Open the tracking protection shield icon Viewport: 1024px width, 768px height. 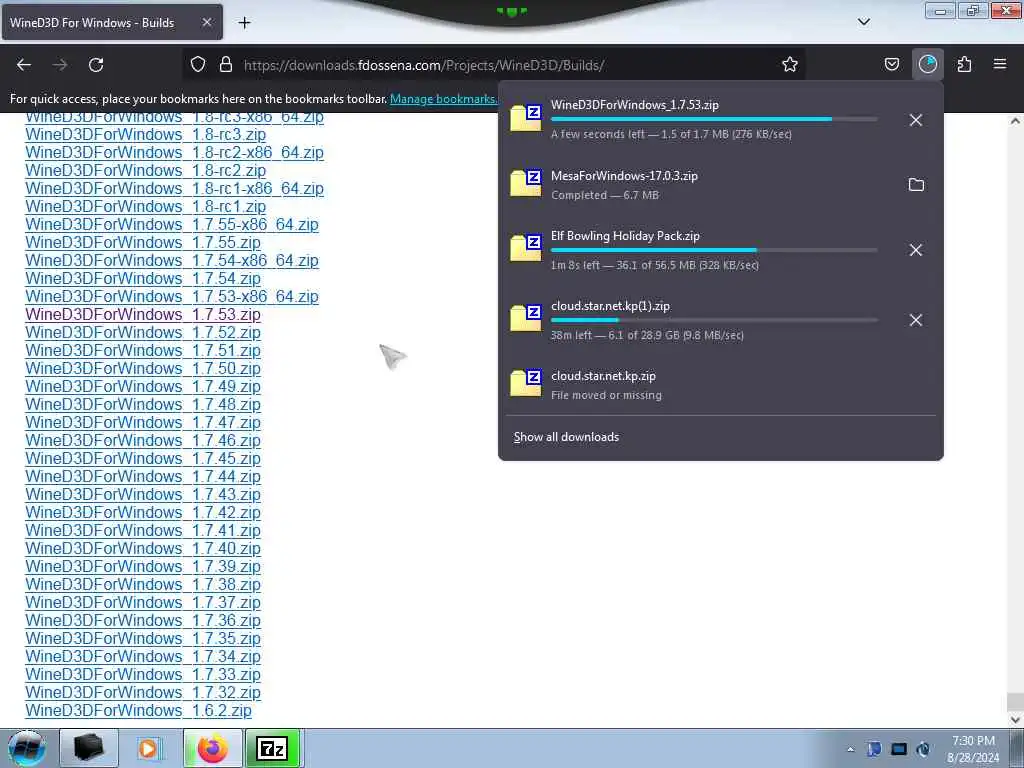(198, 65)
